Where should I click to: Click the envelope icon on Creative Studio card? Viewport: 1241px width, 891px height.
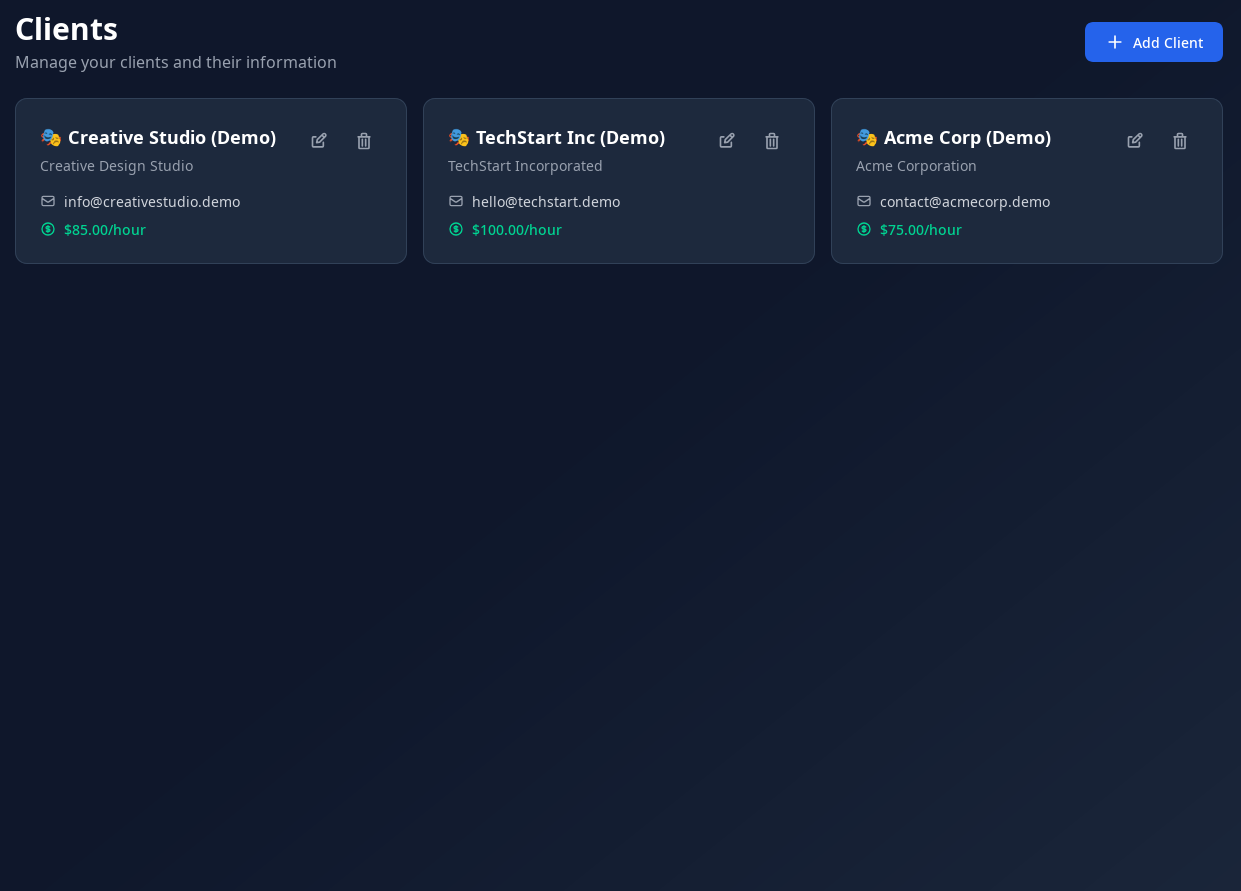(x=48, y=201)
